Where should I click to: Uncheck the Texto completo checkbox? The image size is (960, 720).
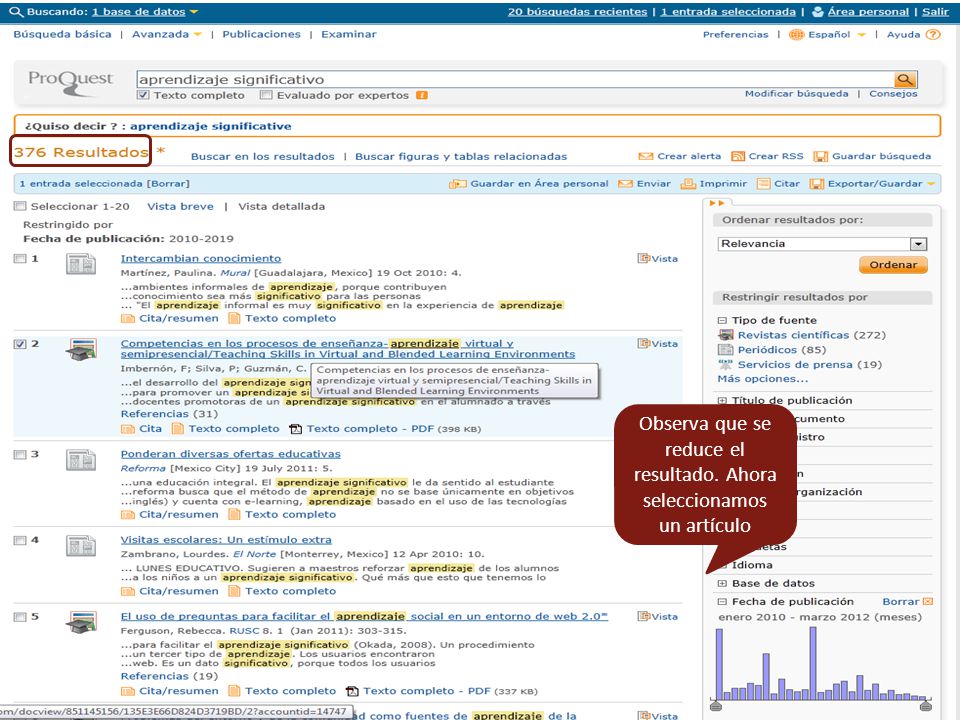(x=143, y=95)
